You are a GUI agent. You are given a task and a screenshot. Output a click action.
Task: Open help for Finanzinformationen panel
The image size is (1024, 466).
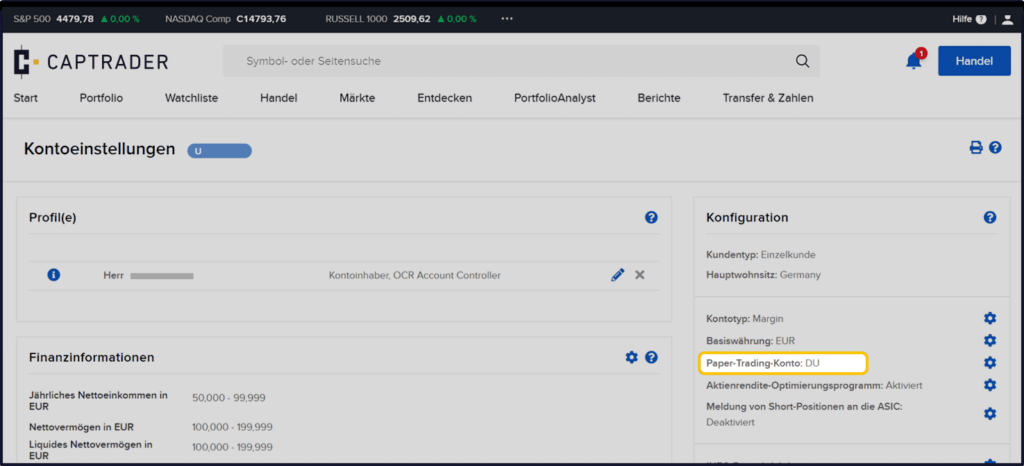[651, 357]
